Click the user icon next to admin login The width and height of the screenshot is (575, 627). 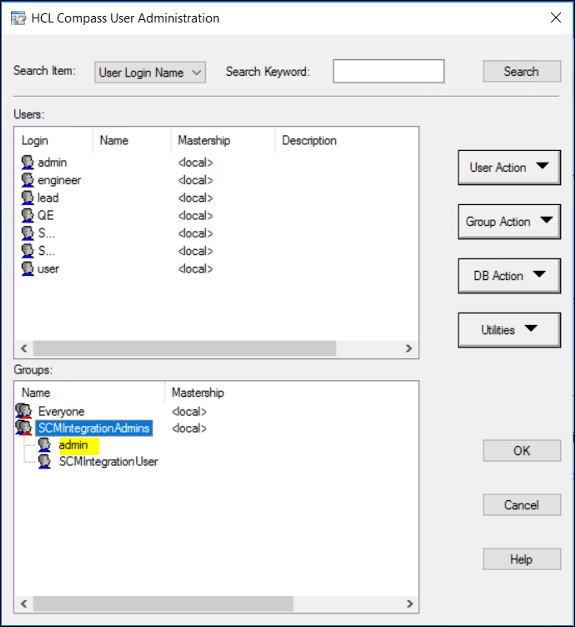[28, 162]
